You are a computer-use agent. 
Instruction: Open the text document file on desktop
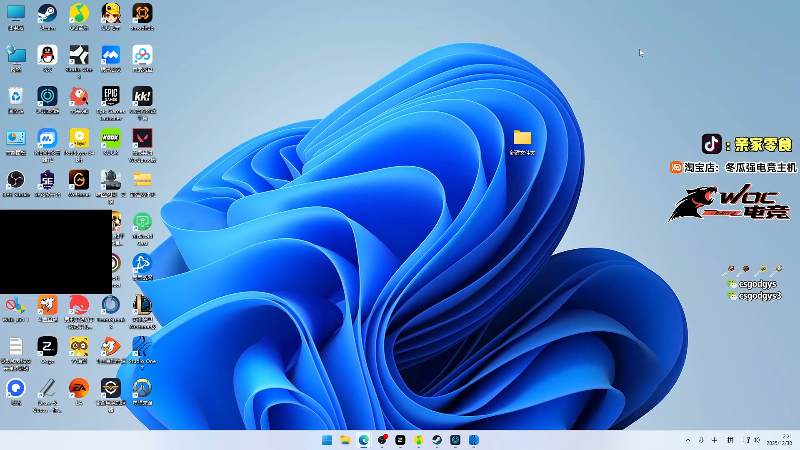[16, 347]
